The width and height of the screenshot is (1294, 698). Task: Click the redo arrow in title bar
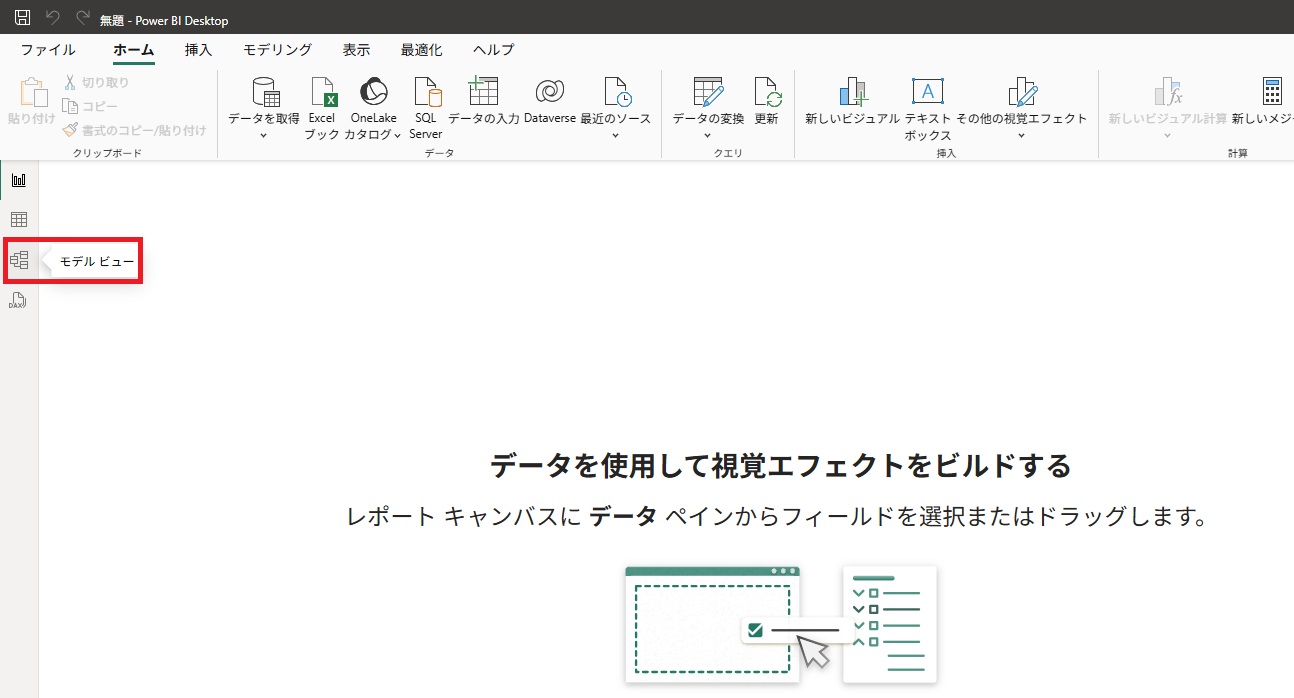point(83,17)
